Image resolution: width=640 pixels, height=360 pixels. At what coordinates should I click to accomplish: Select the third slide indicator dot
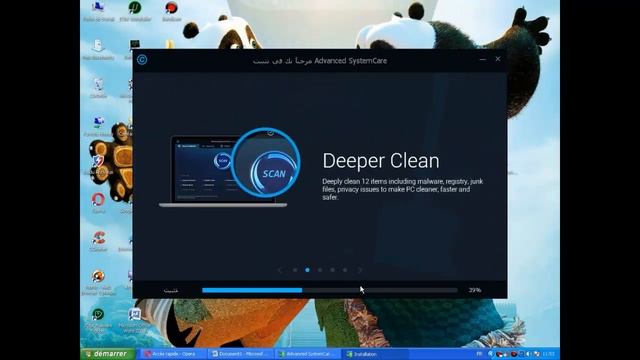coord(320,270)
